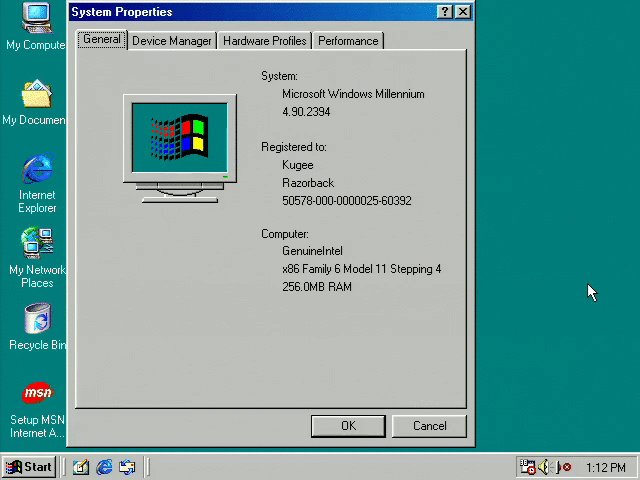Click Show Desktop quick launch icon
The height and width of the screenshot is (480, 640).
pyautogui.click(x=81, y=467)
